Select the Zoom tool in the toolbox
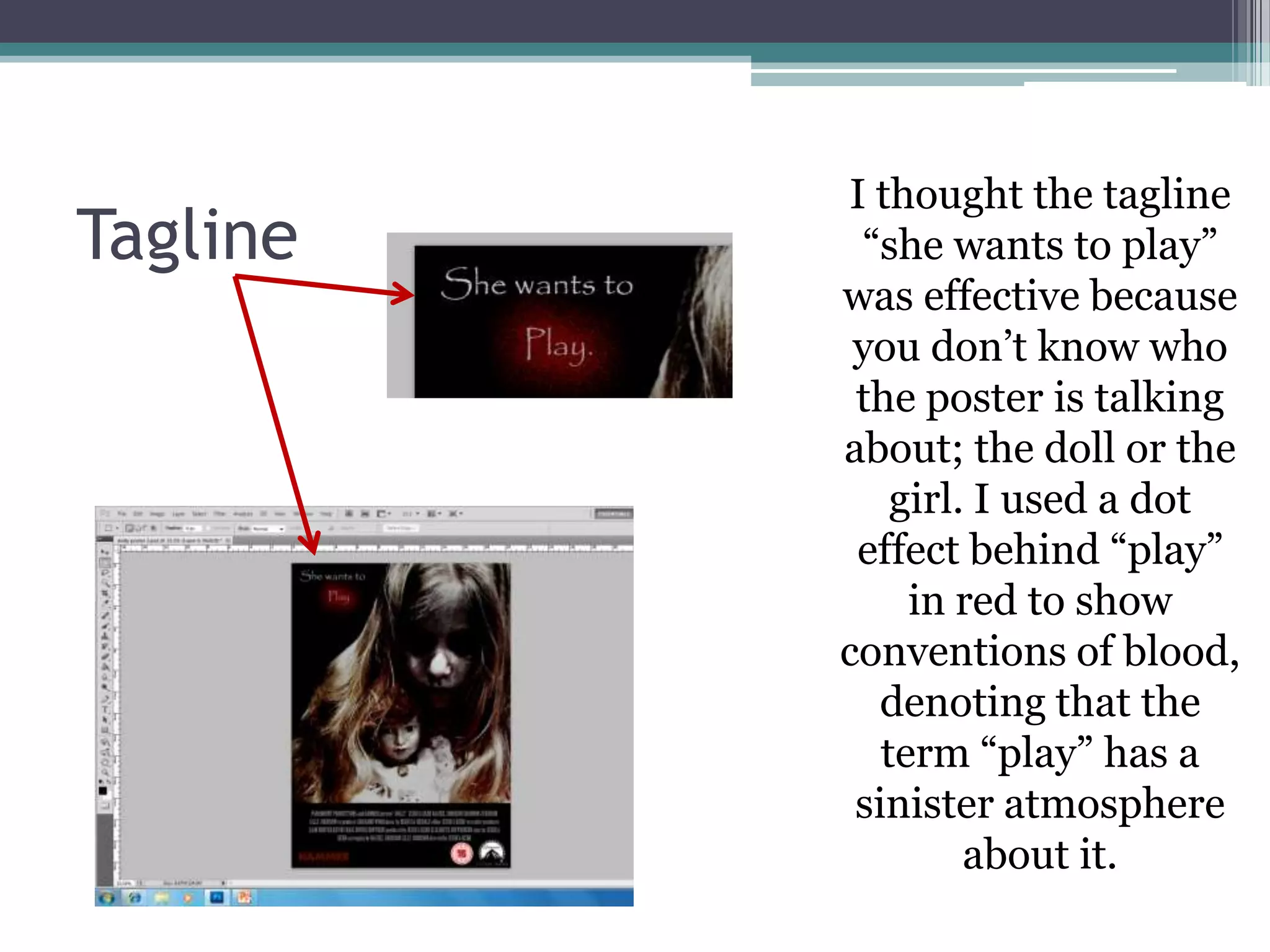This screenshot has height=952, width=1270. tap(105, 772)
